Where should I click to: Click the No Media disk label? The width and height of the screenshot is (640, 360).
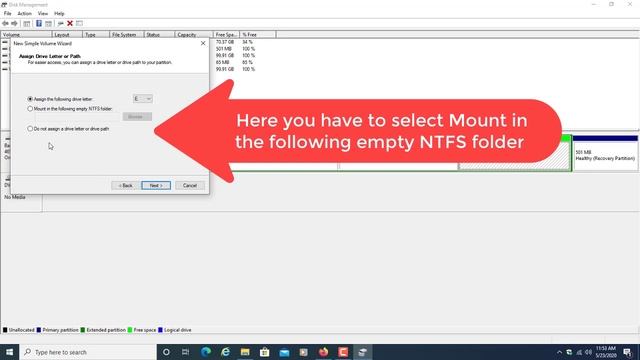(x=15, y=197)
